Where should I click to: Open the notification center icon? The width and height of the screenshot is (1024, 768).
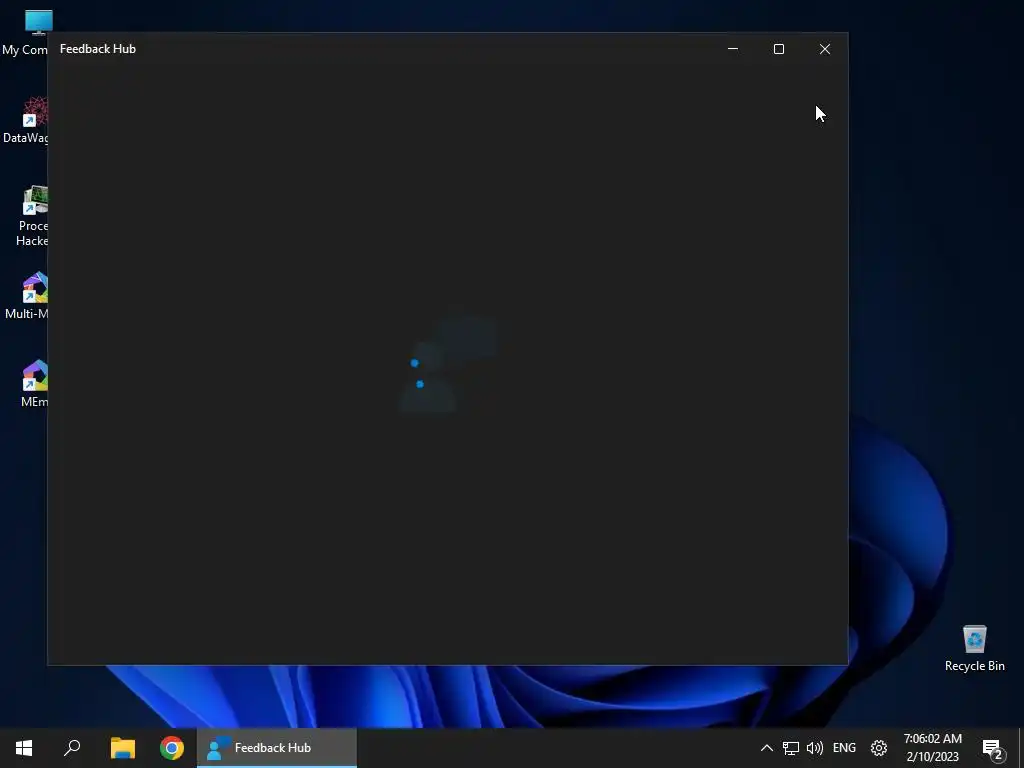pyautogui.click(x=992, y=748)
